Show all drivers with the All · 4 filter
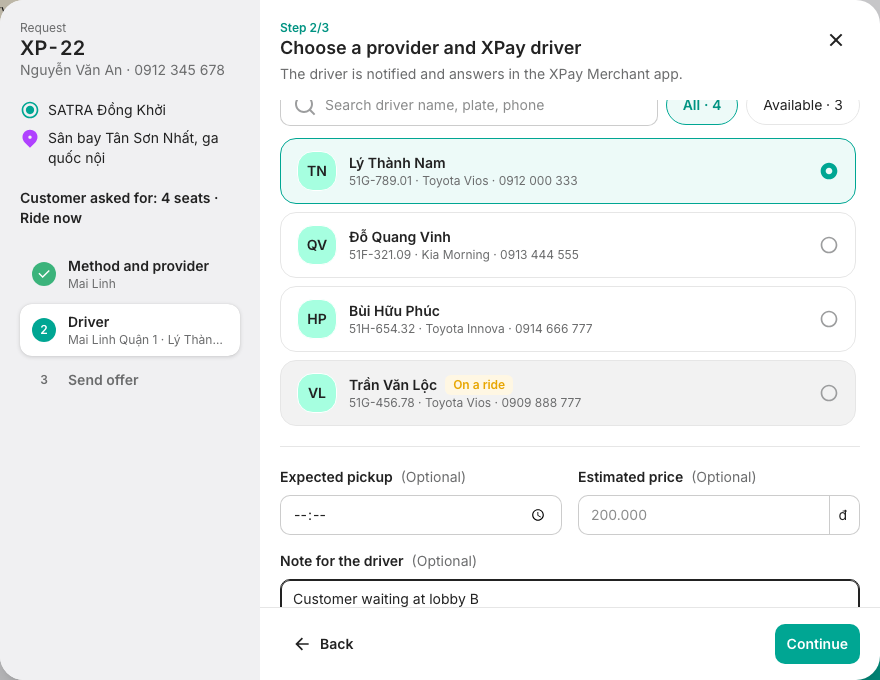This screenshot has height=680, width=880. coord(702,107)
